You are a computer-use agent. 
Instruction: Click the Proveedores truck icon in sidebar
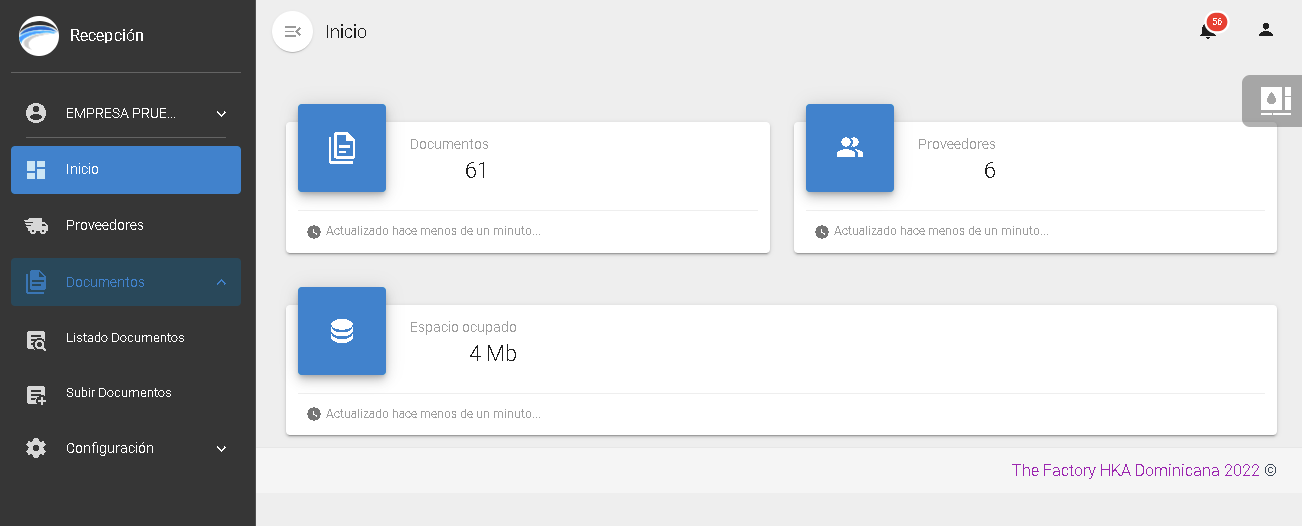(x=36, y=226)
